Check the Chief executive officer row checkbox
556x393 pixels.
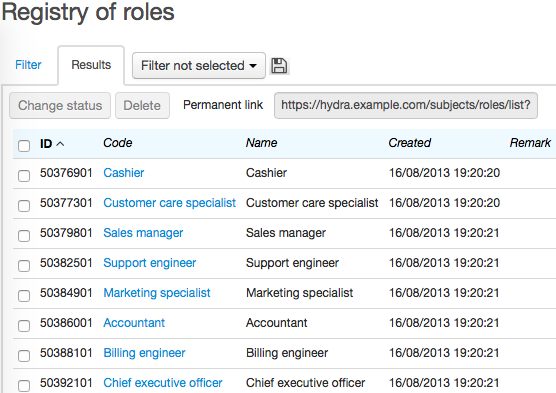click(24, 386)
